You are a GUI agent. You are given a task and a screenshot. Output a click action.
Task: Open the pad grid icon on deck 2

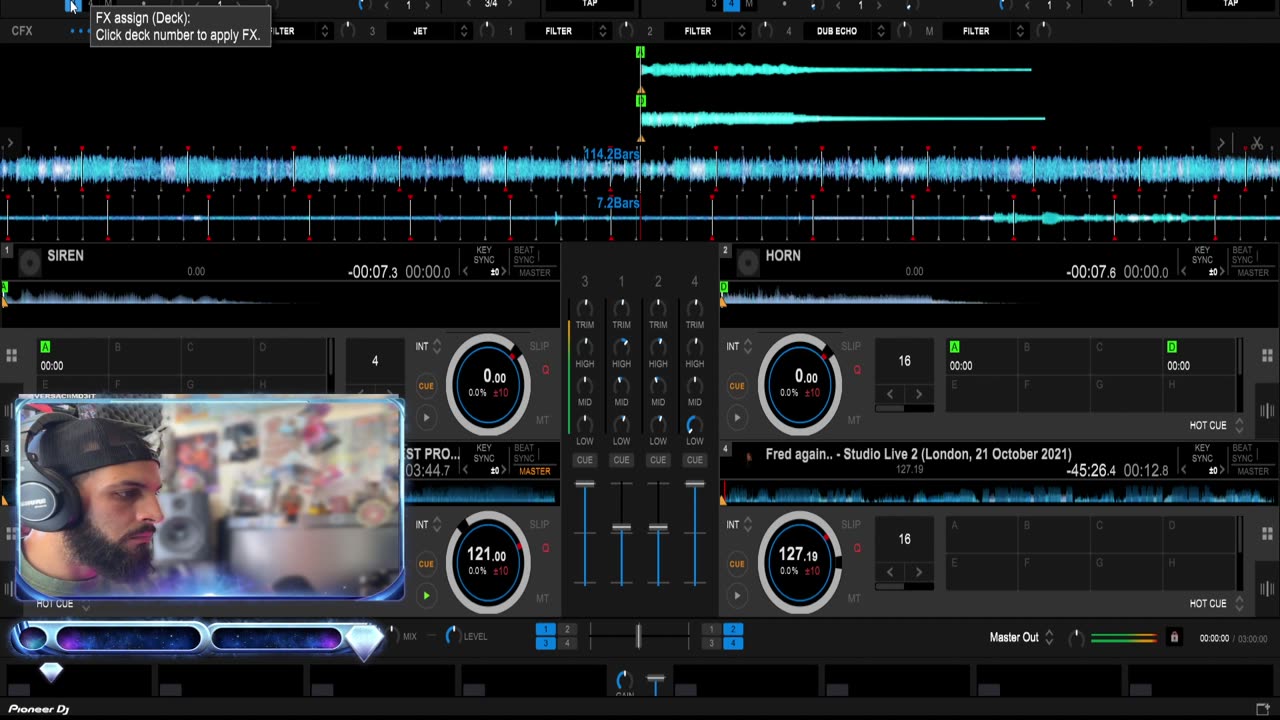point(1267,355)
